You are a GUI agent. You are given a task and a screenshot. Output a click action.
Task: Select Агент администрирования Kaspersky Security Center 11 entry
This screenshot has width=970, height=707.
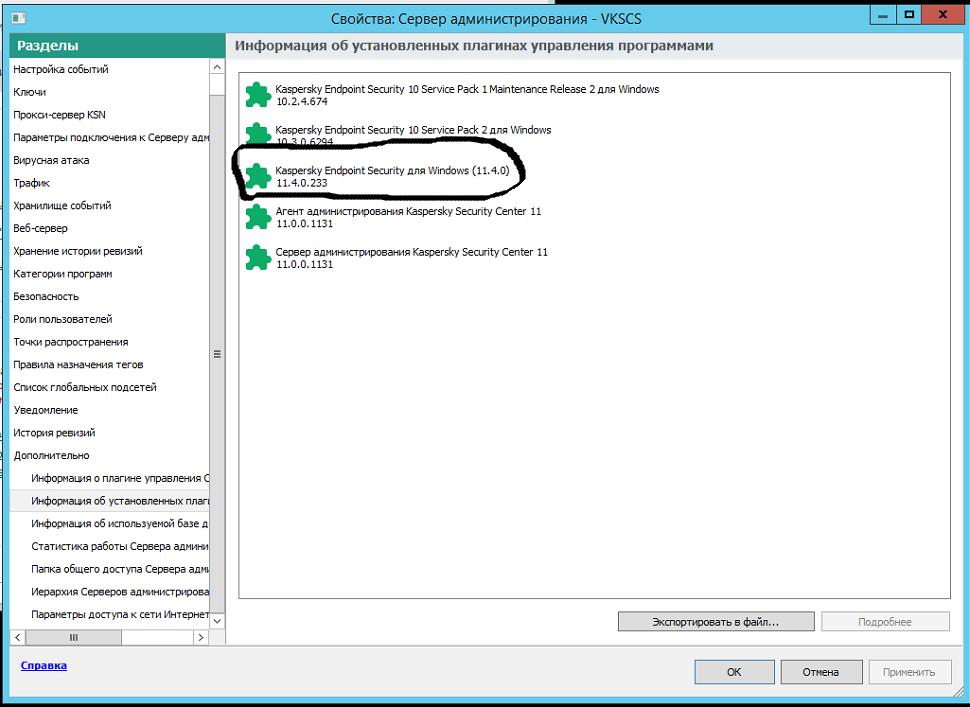point(408,217)
